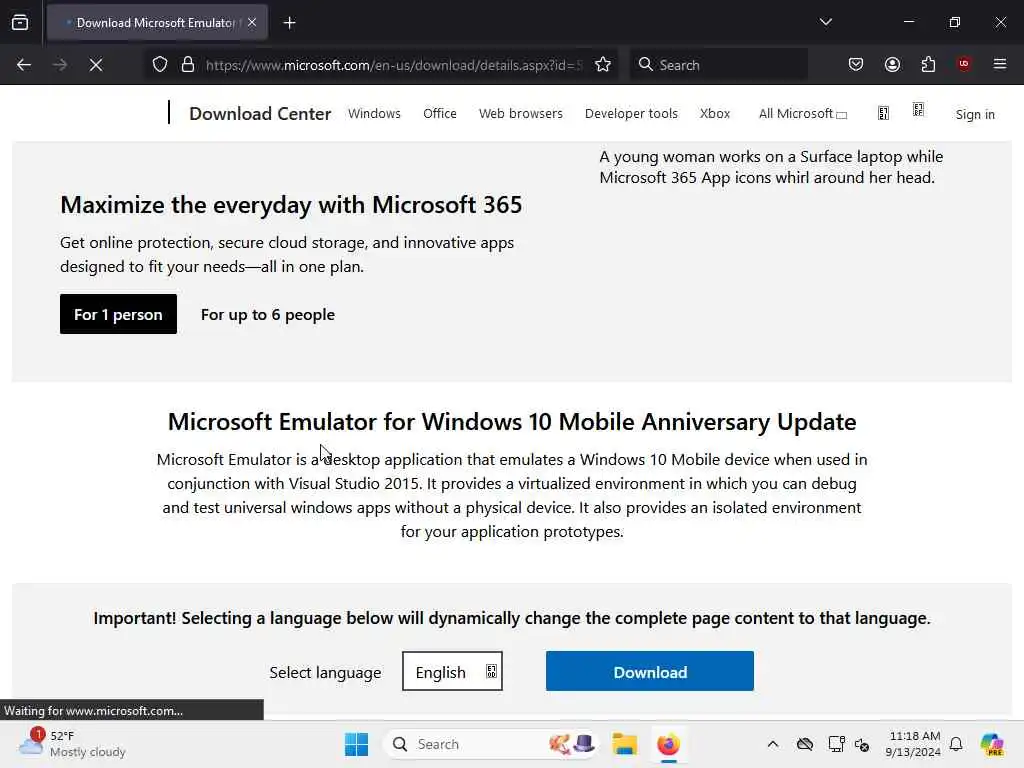Show site security padlock info
This screenshot has height=768, width=1024.
[x=188, y=65]
